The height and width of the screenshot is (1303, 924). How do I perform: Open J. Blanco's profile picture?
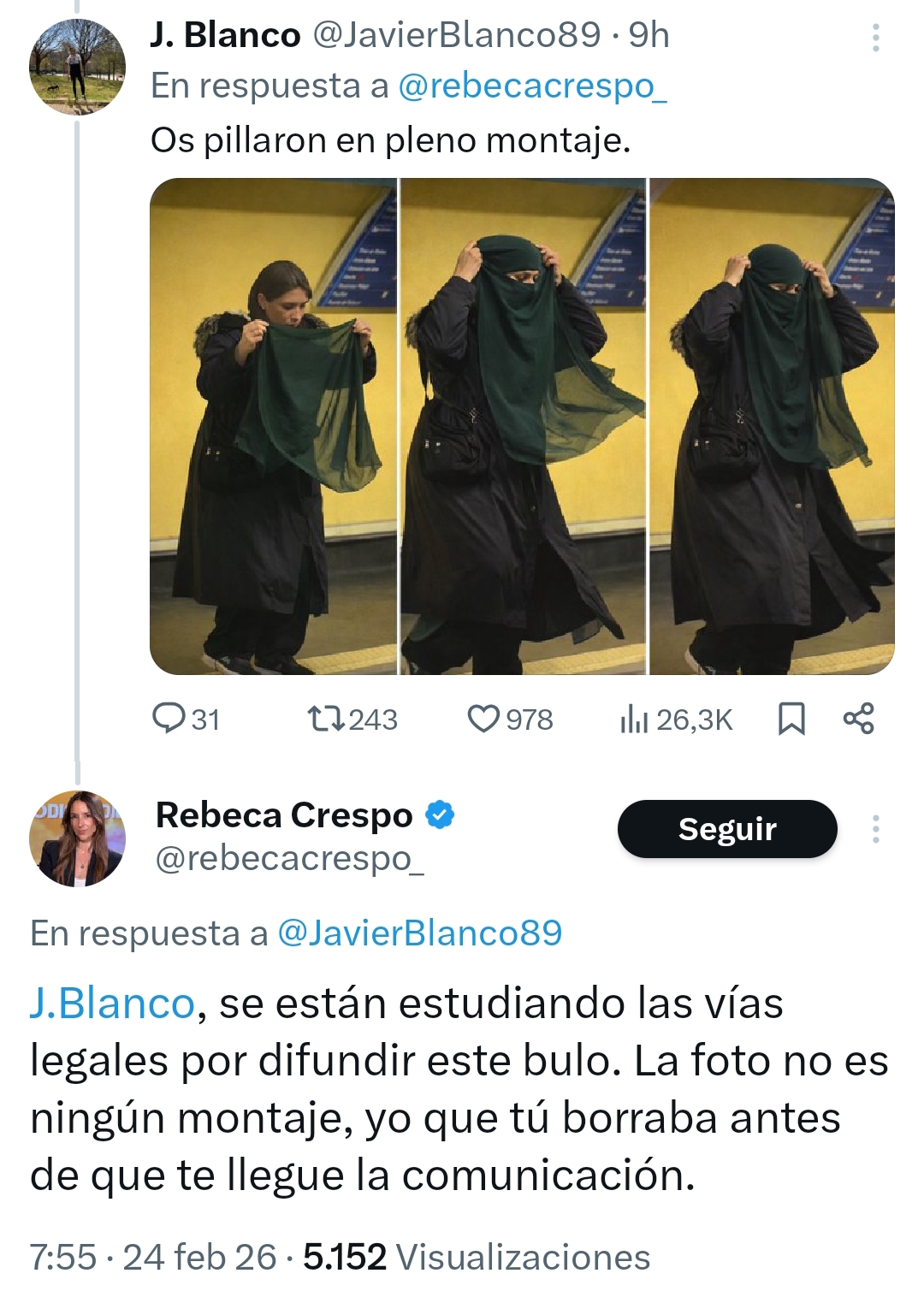[x=77, y=67]
